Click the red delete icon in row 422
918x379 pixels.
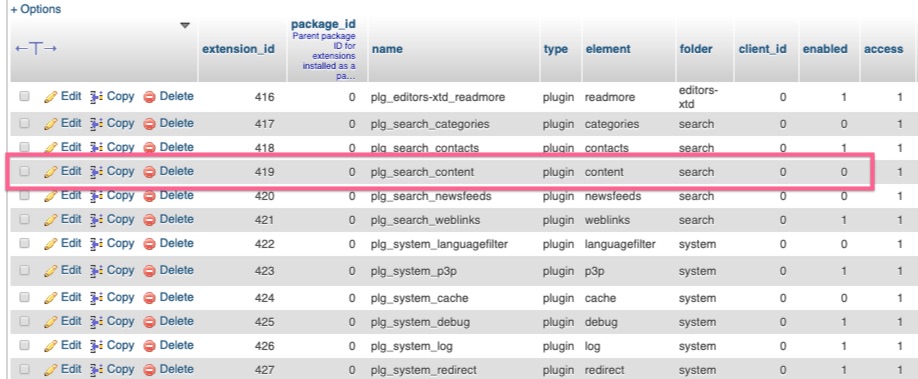[149, 244]
